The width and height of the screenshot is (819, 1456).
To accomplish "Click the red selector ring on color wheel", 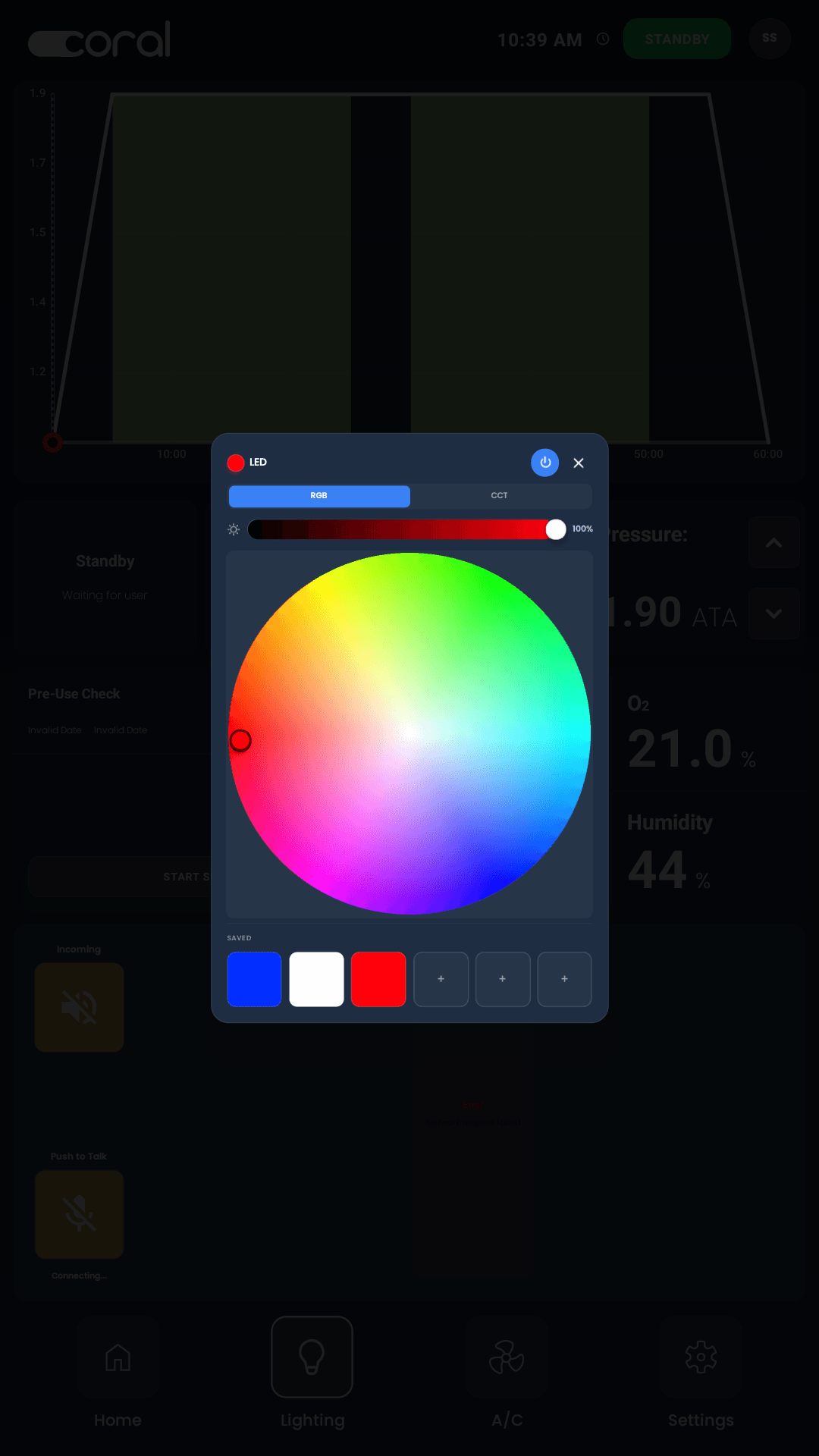I will [240, 741].
